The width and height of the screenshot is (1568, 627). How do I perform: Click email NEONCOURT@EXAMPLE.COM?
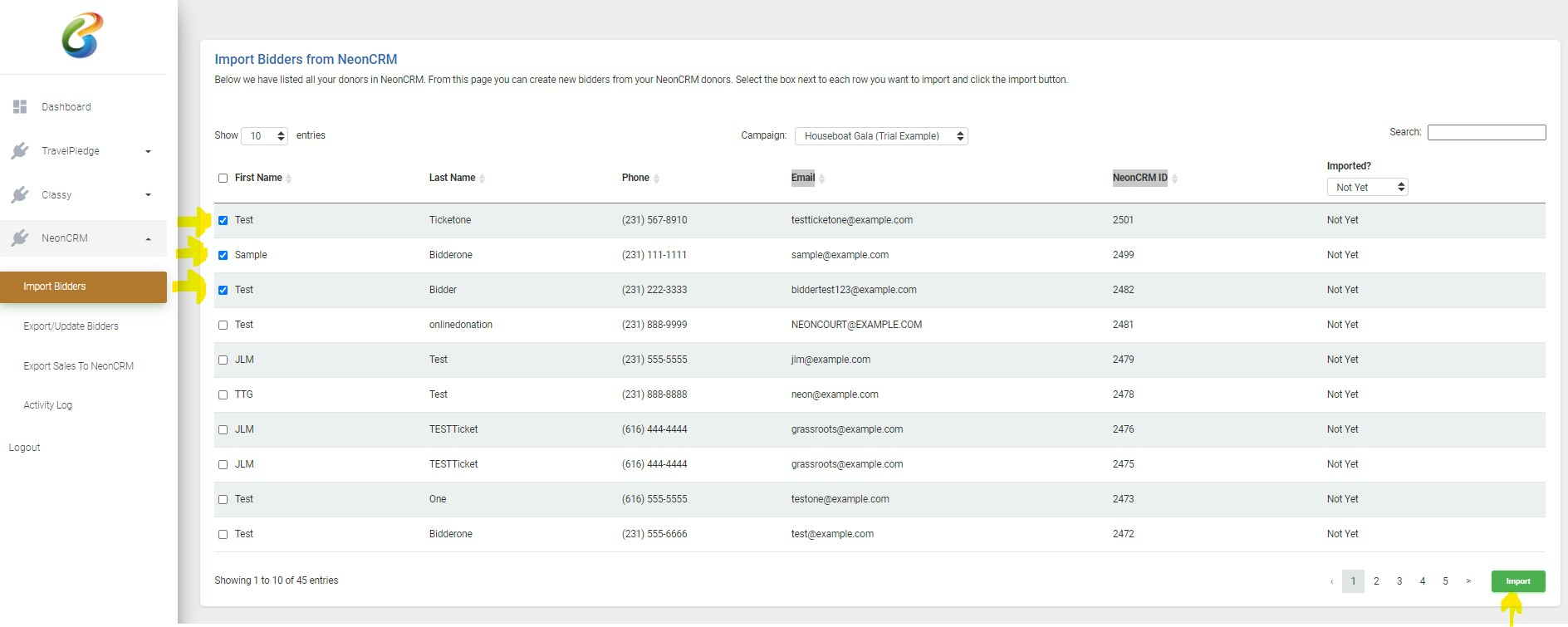click(856, 325)
